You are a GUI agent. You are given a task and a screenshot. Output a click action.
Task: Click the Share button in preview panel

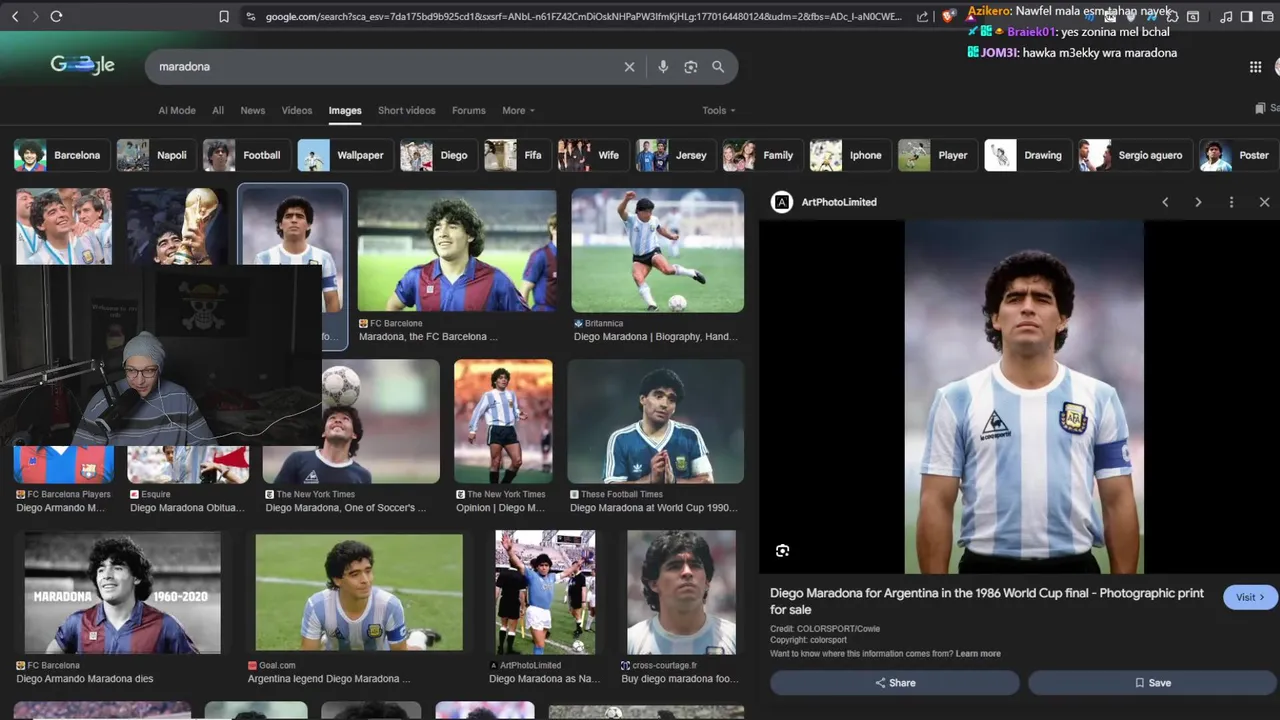click(x=895, y=683)
